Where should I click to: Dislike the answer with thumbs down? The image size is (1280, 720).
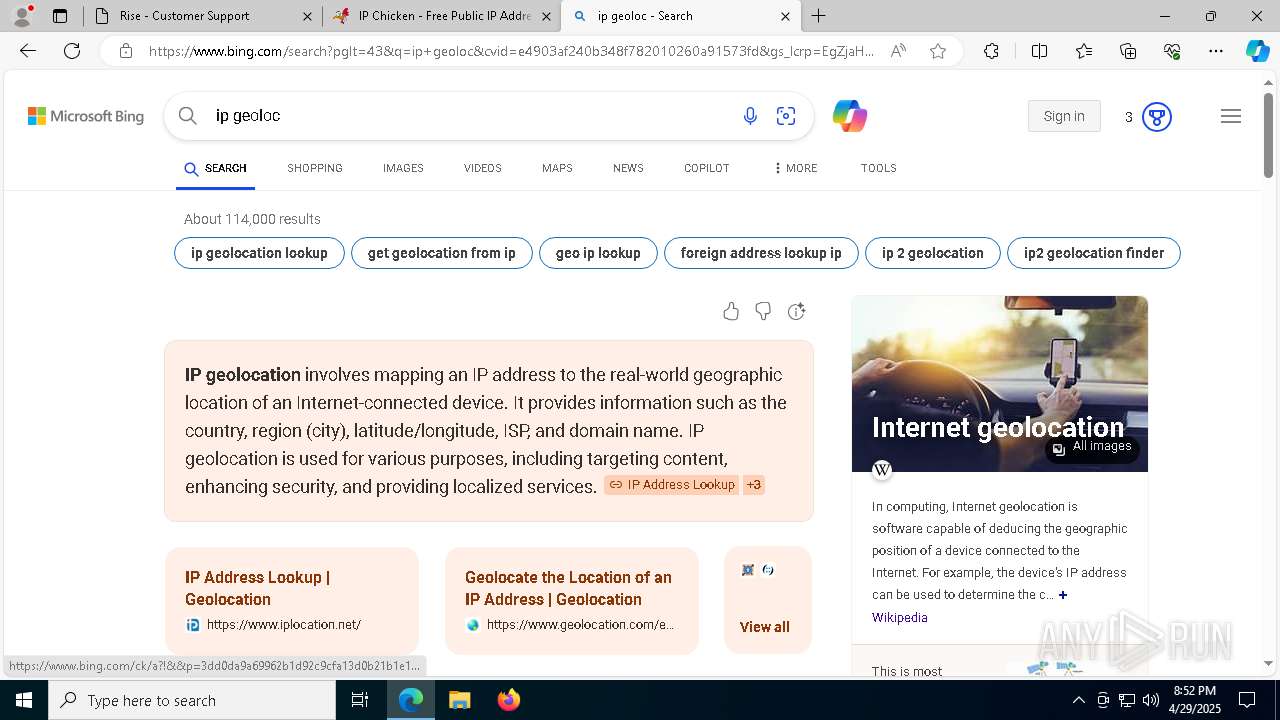tap(763, 311)
